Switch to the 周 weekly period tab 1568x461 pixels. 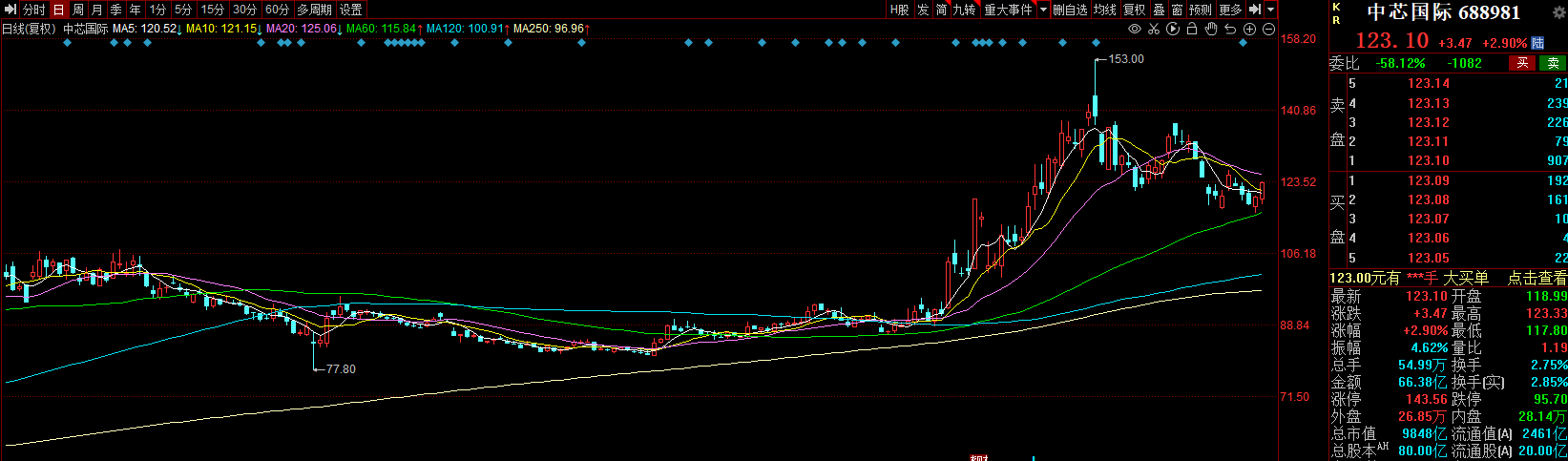point(78,10)
